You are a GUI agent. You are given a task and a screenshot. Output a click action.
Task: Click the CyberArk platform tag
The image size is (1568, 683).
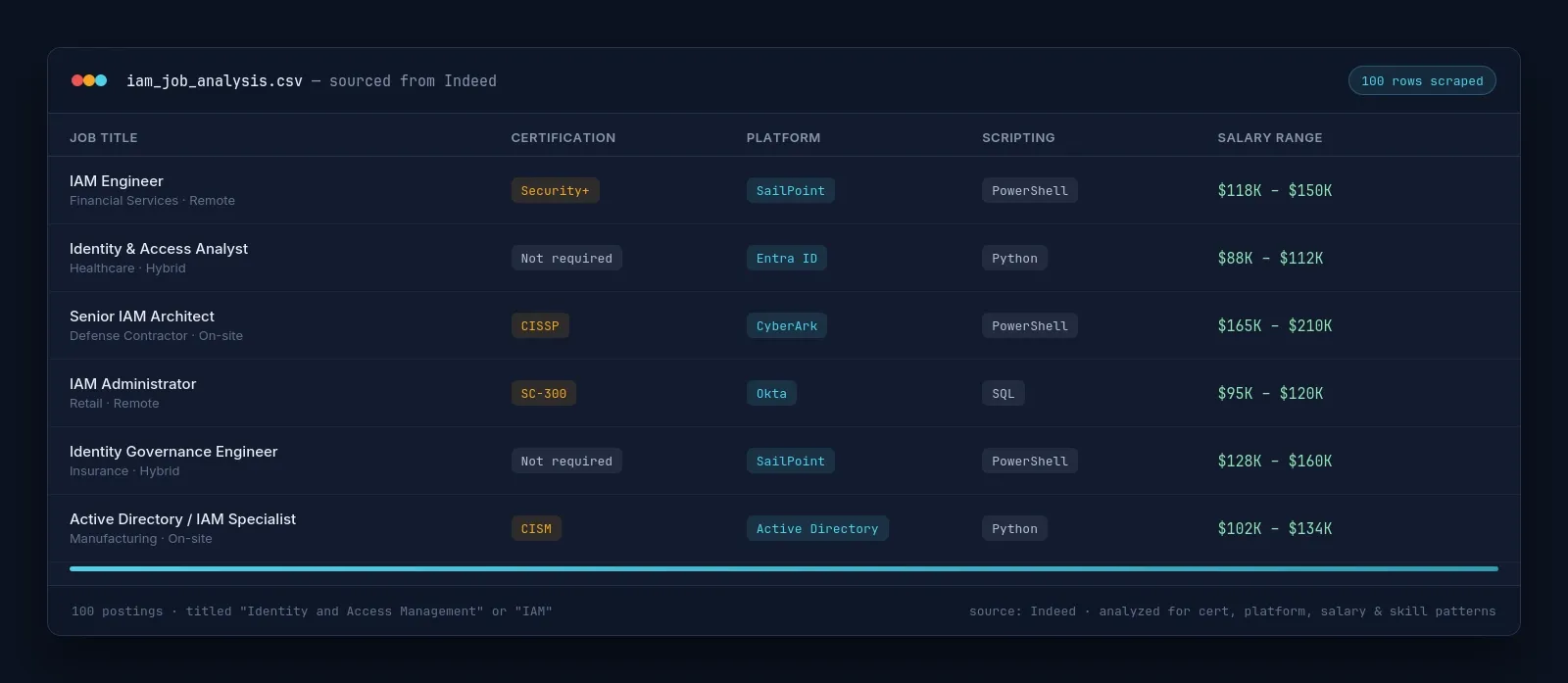tap(787, 326)
